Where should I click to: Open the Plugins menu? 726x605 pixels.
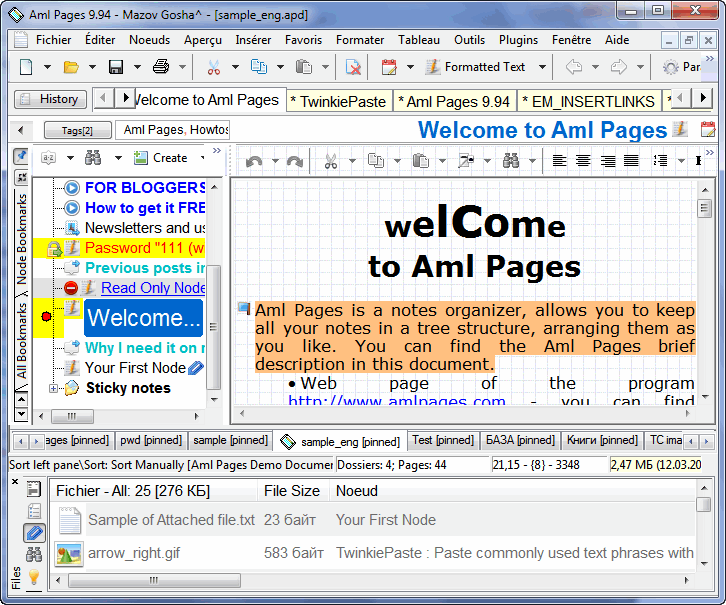(x=518, y=40)
